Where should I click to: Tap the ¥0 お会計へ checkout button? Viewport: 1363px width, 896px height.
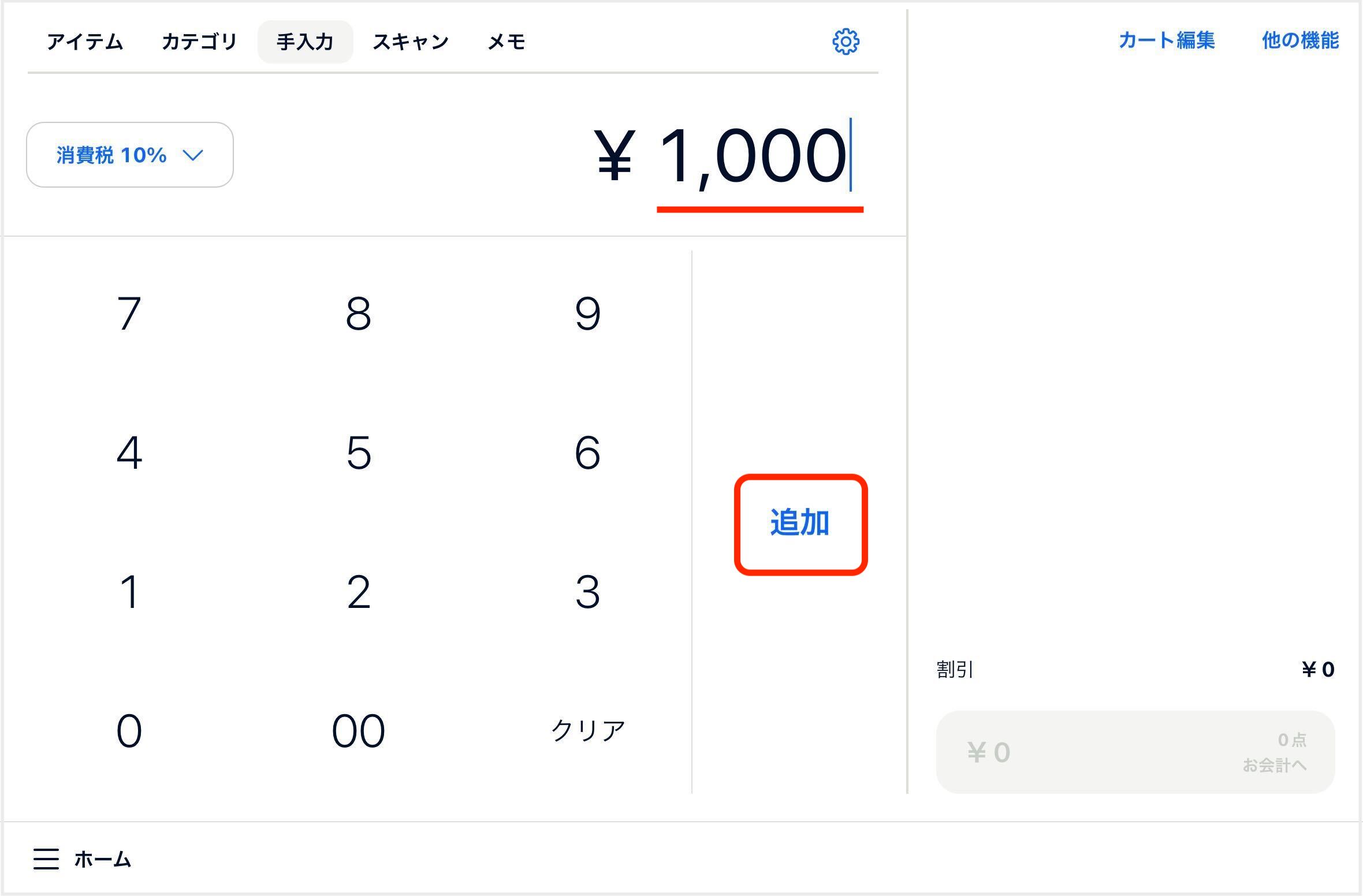(1135, 752)
